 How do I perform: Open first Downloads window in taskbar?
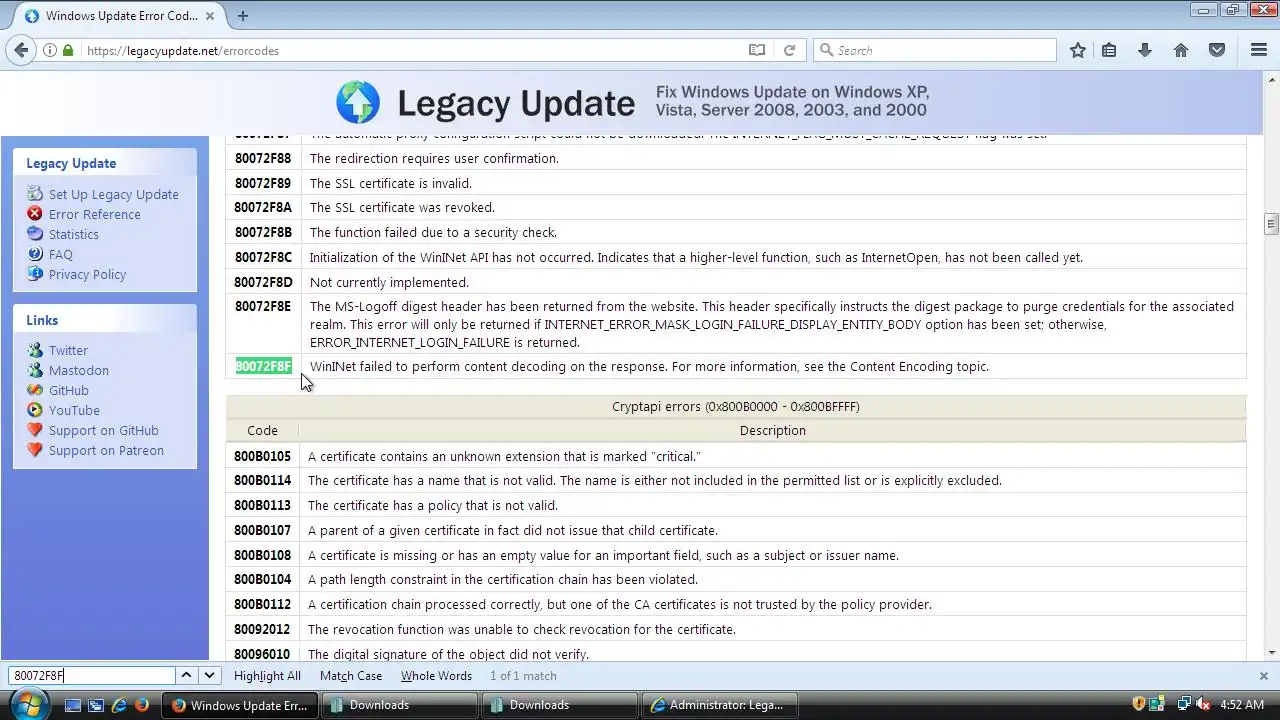400,705
